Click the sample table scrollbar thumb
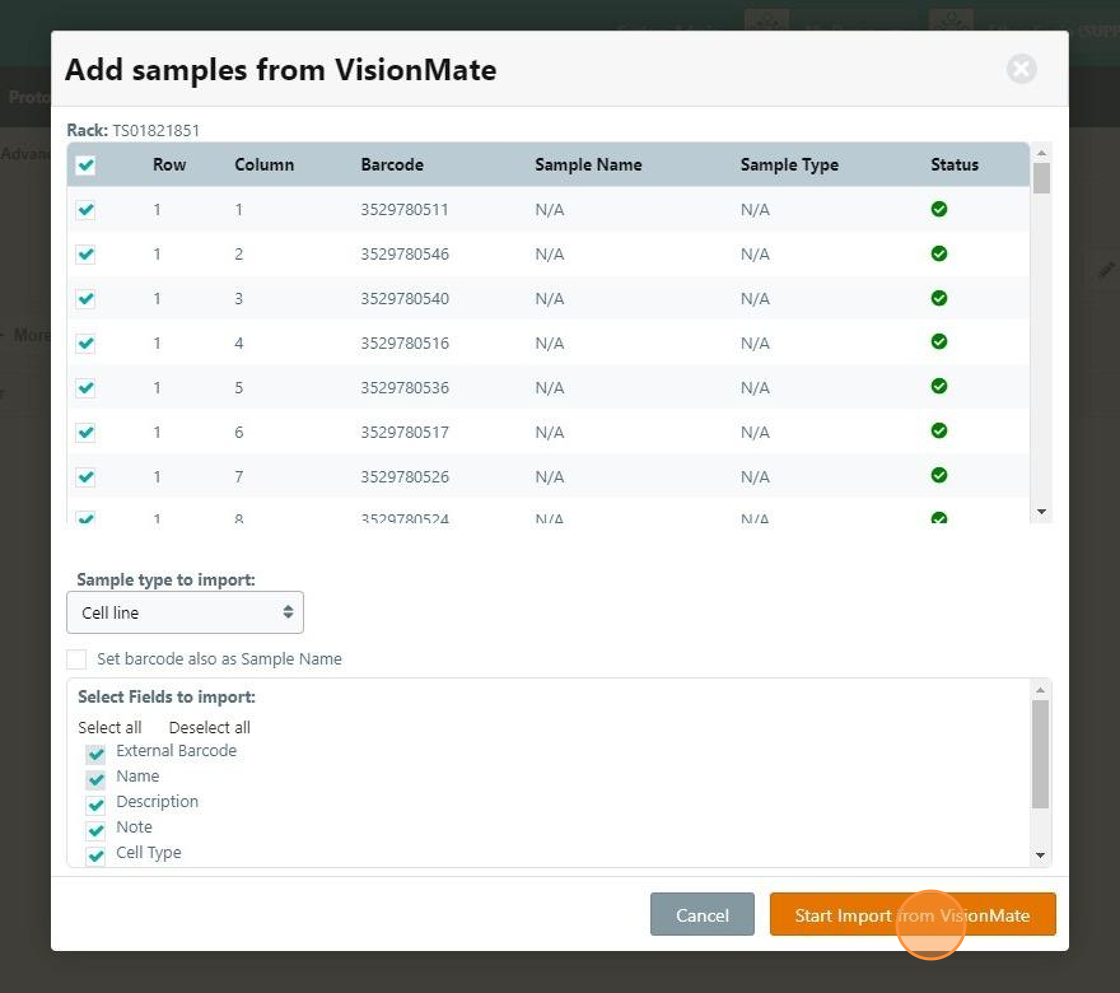 1041,178
